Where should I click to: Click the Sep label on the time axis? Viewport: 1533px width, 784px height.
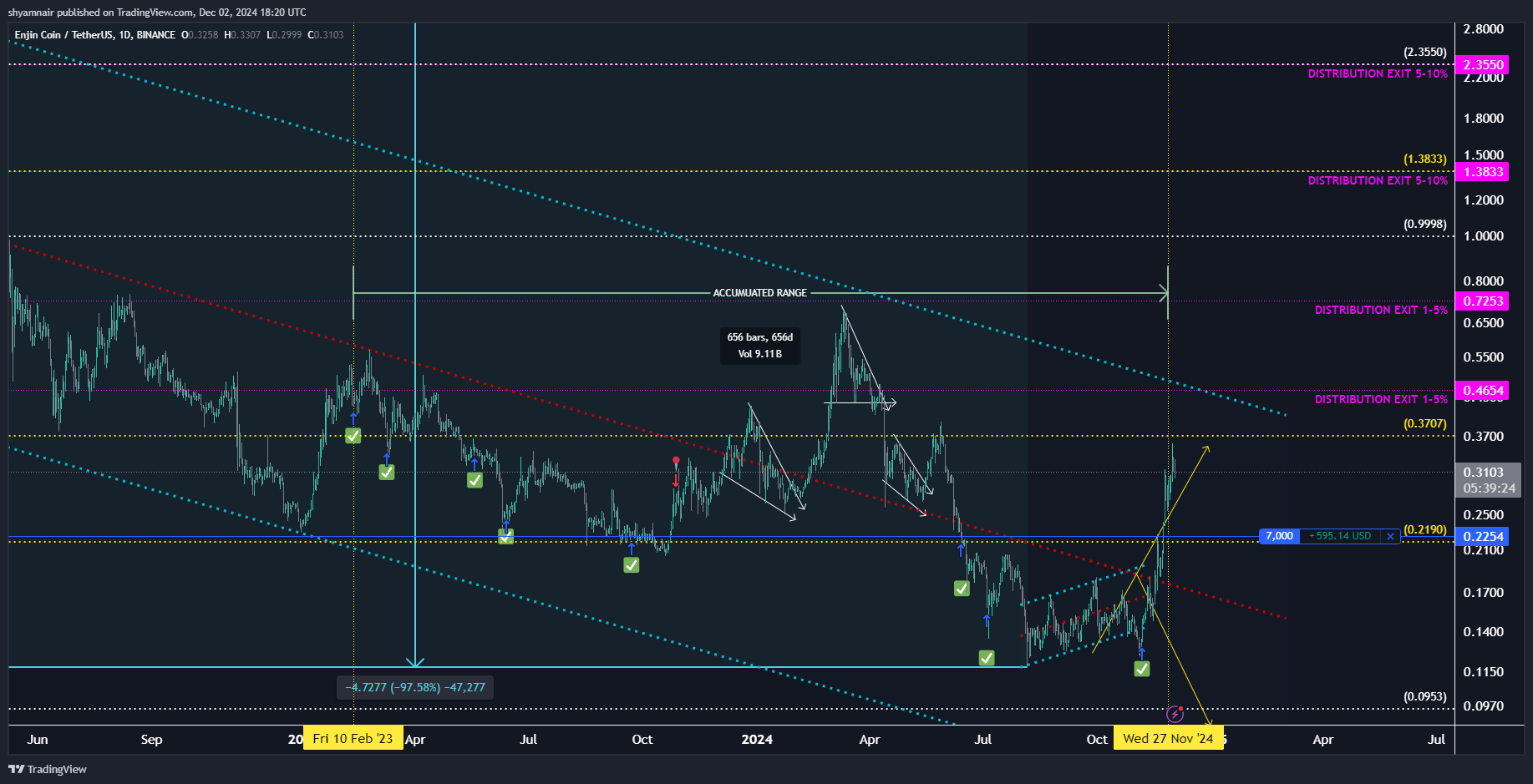pos(151,740)
